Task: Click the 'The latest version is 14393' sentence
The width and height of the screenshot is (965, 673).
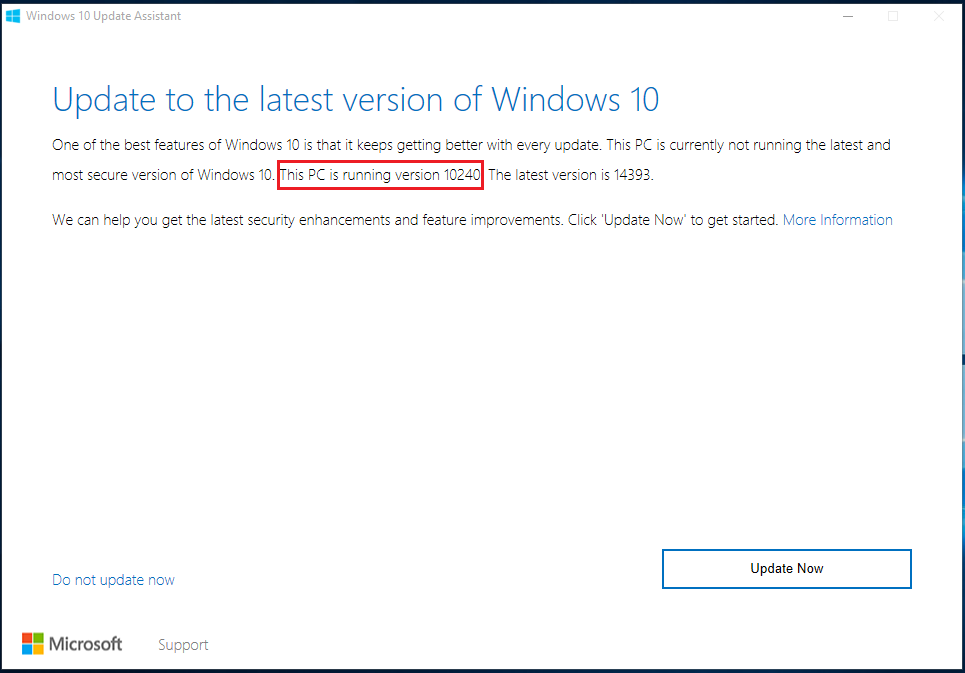Action: pos(571,175)
